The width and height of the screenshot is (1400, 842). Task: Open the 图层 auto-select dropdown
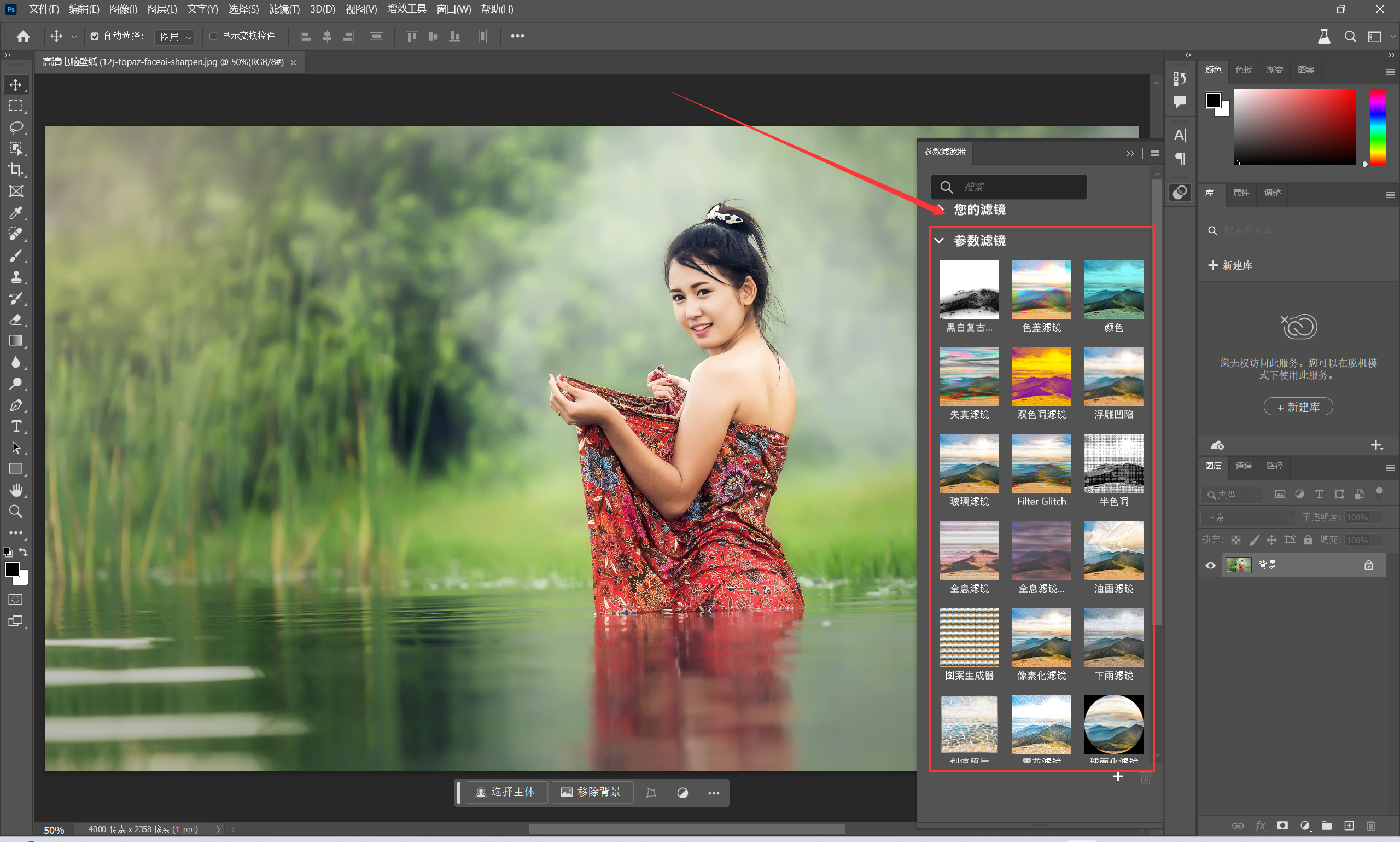[x=174, y=37]
